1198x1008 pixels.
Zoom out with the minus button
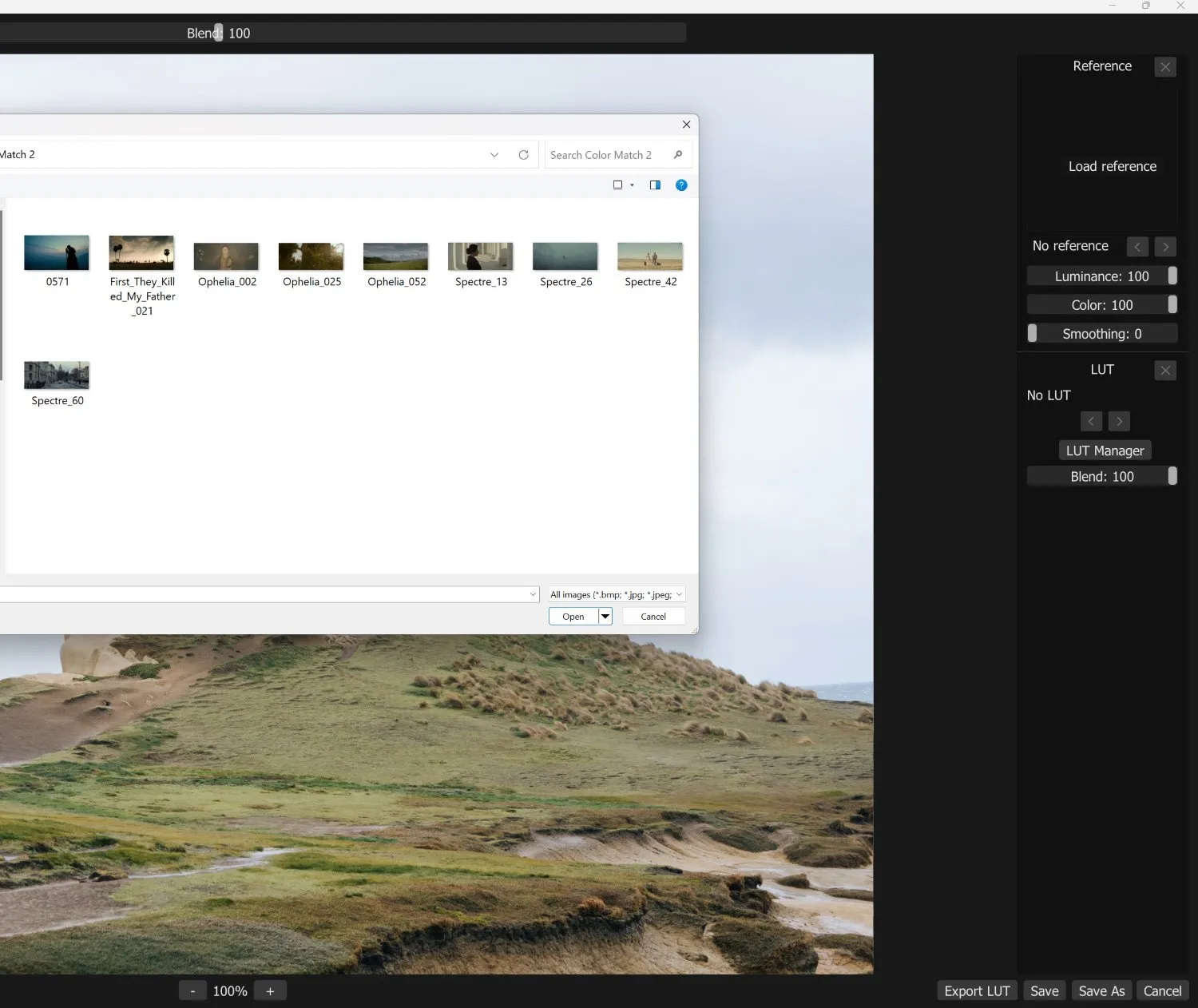tap(192, 991)
